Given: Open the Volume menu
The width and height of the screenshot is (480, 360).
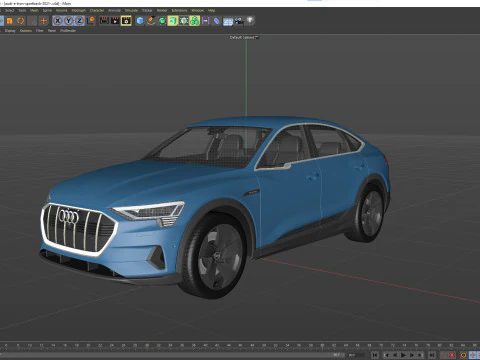Looking at the screenshot, I should click(x=62, y=10).
